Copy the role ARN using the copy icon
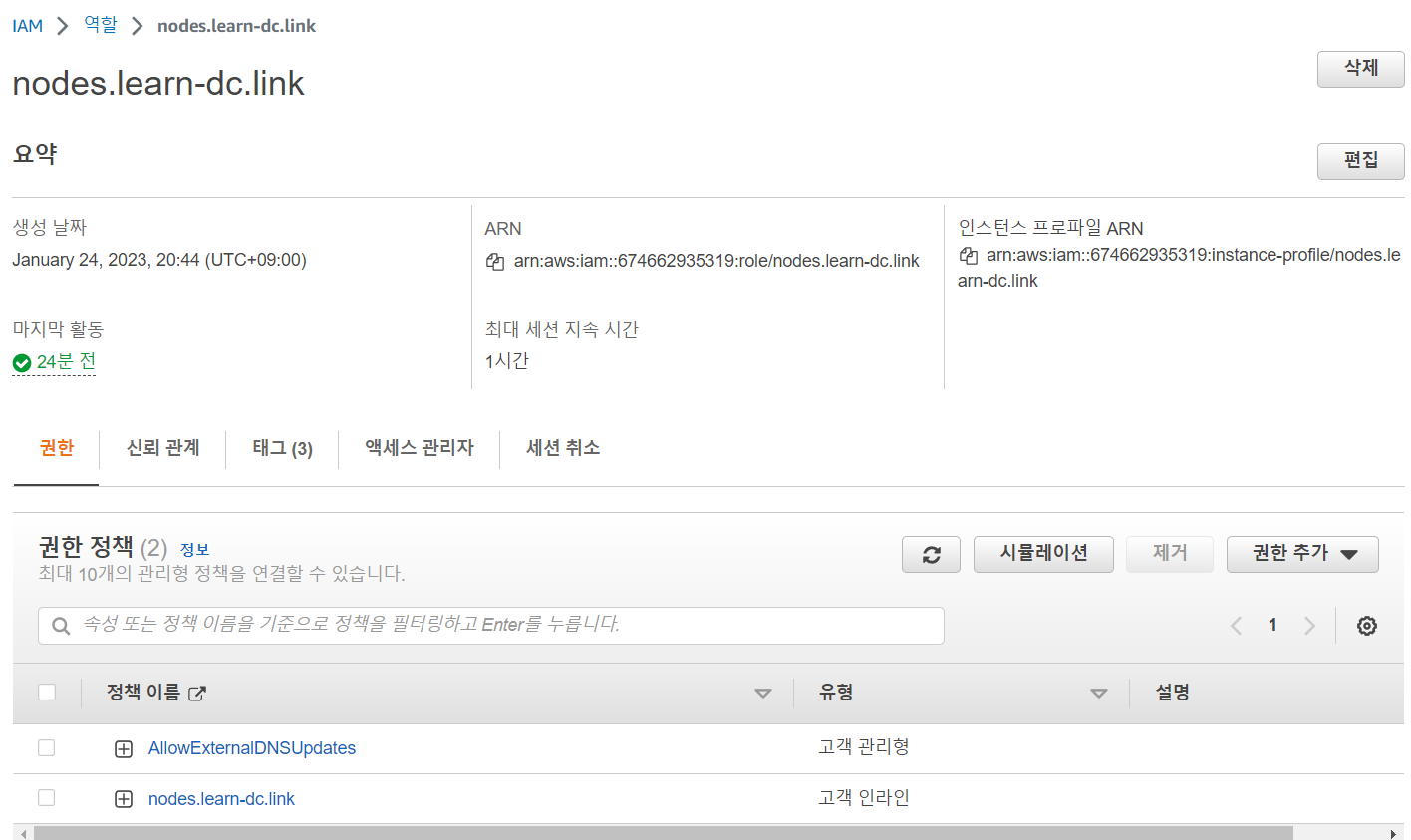Screen dimensions: 1411x840 (494, 261)
